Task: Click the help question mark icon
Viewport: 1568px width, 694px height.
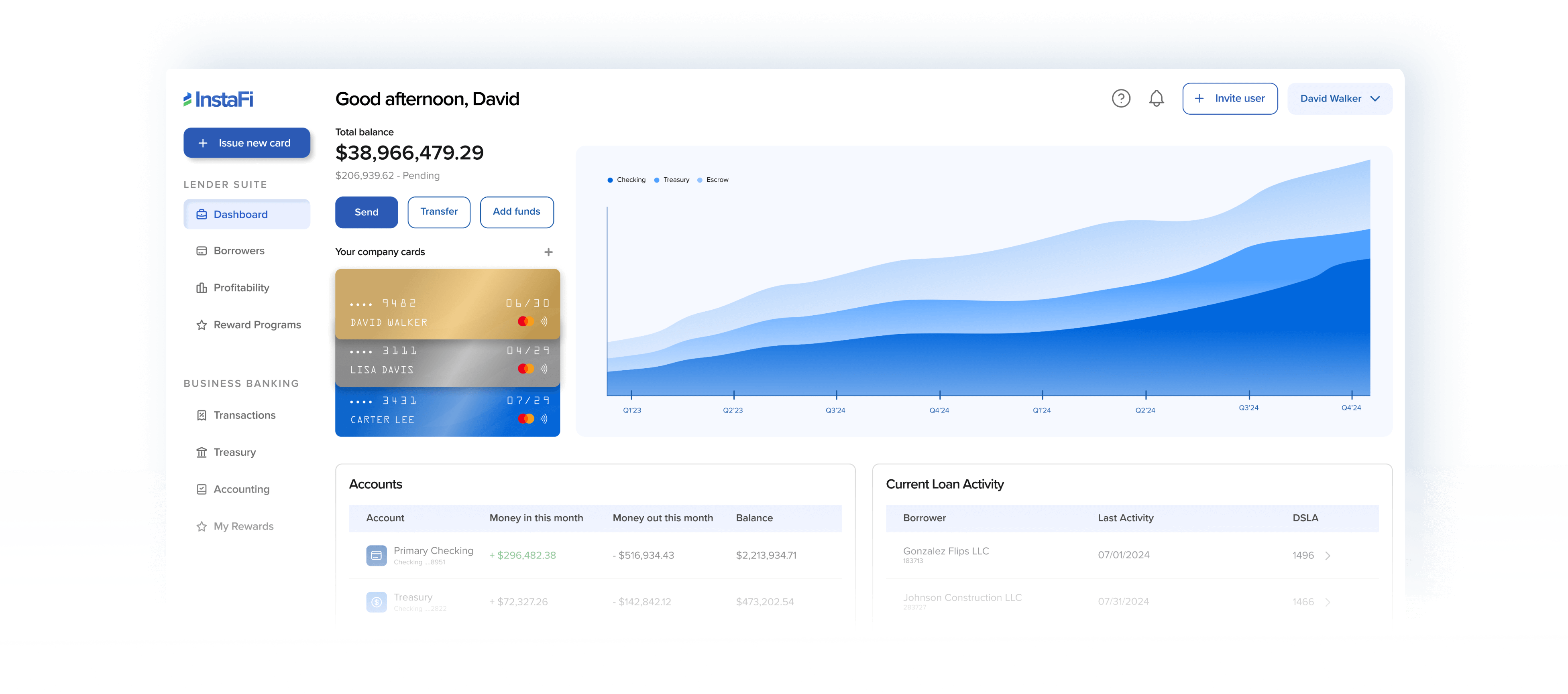Action: 1121,99
